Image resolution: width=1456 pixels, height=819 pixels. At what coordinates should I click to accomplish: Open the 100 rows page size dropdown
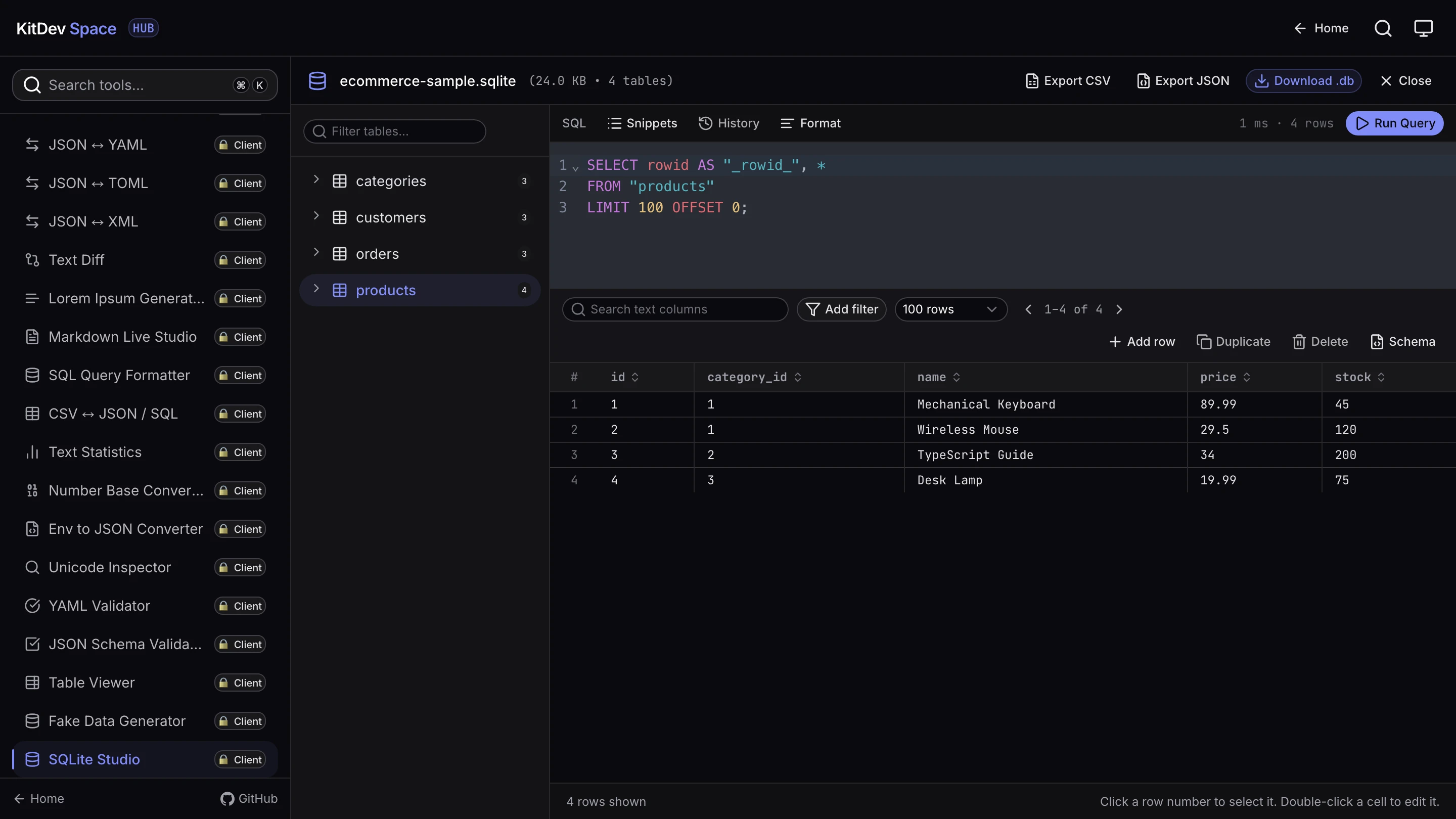[950, 309]
